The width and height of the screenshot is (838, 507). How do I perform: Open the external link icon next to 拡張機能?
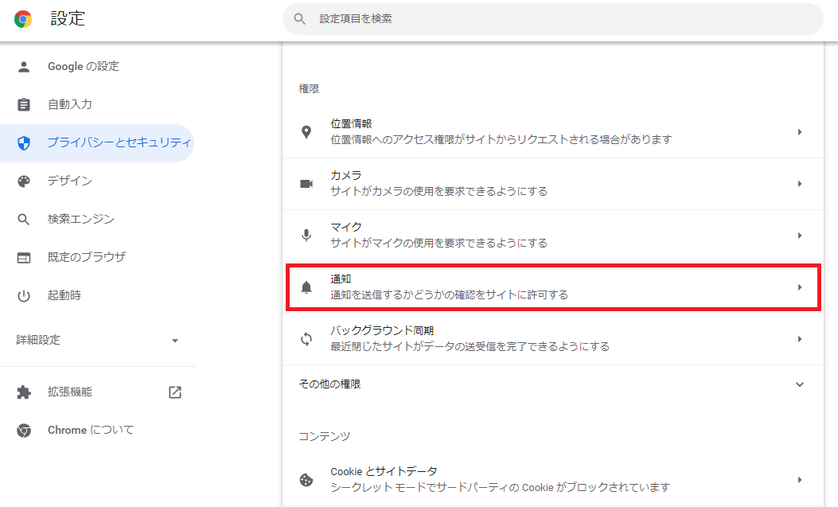175,392
